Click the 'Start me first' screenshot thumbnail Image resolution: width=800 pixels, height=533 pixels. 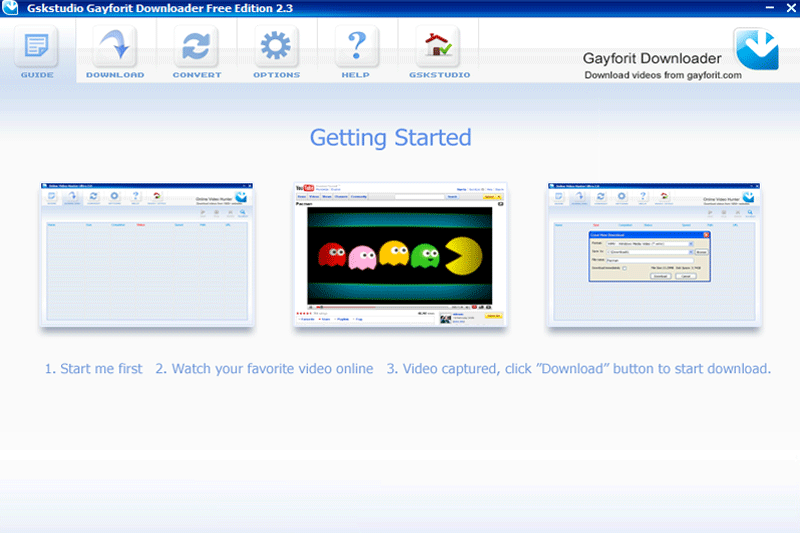(x=147, y=254)
